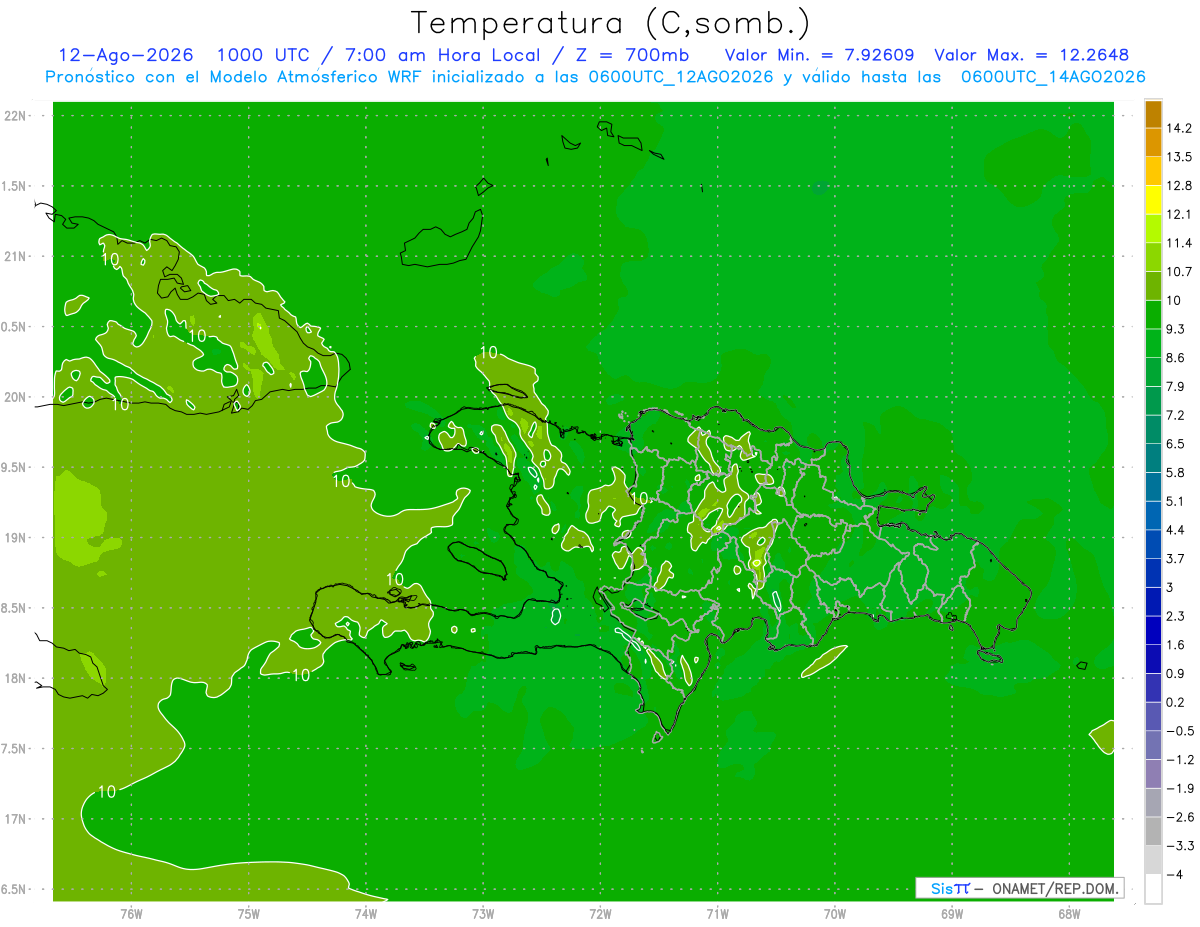This screenshot has width=1200, height=927.
Task: Click the '2.3' color bar value
Action: coord(1176,616)
